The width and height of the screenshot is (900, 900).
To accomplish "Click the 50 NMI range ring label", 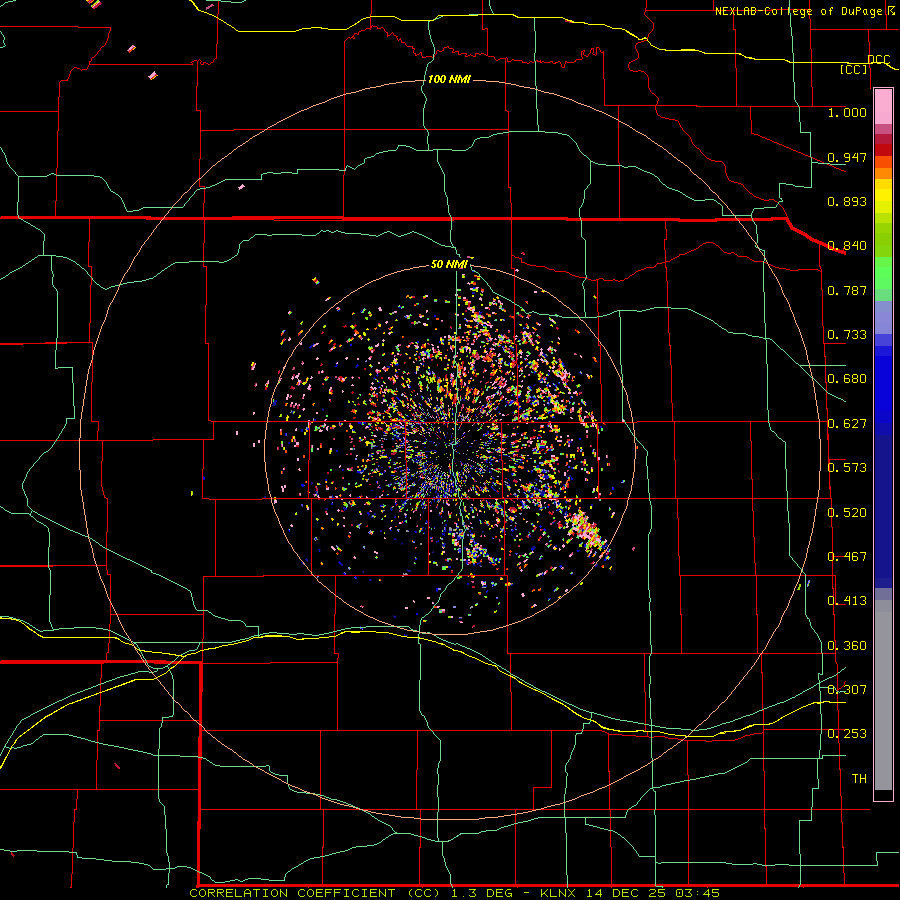I will [x=449, y=264].
